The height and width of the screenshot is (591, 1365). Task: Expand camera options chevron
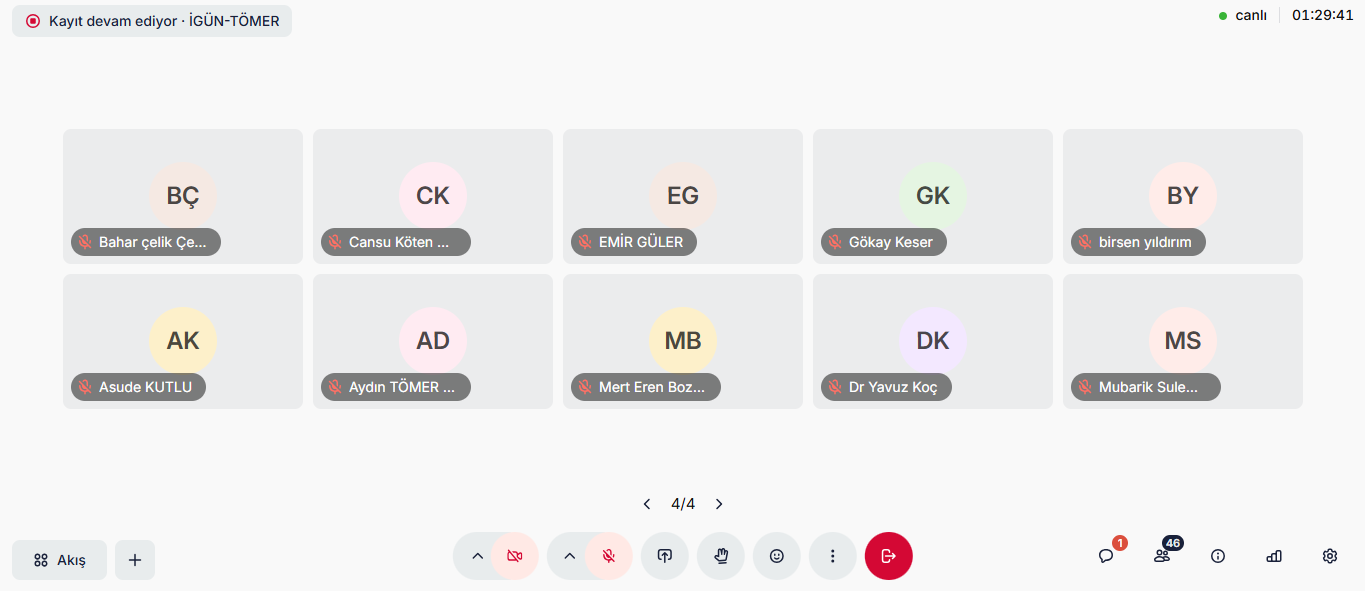[477, 556]
